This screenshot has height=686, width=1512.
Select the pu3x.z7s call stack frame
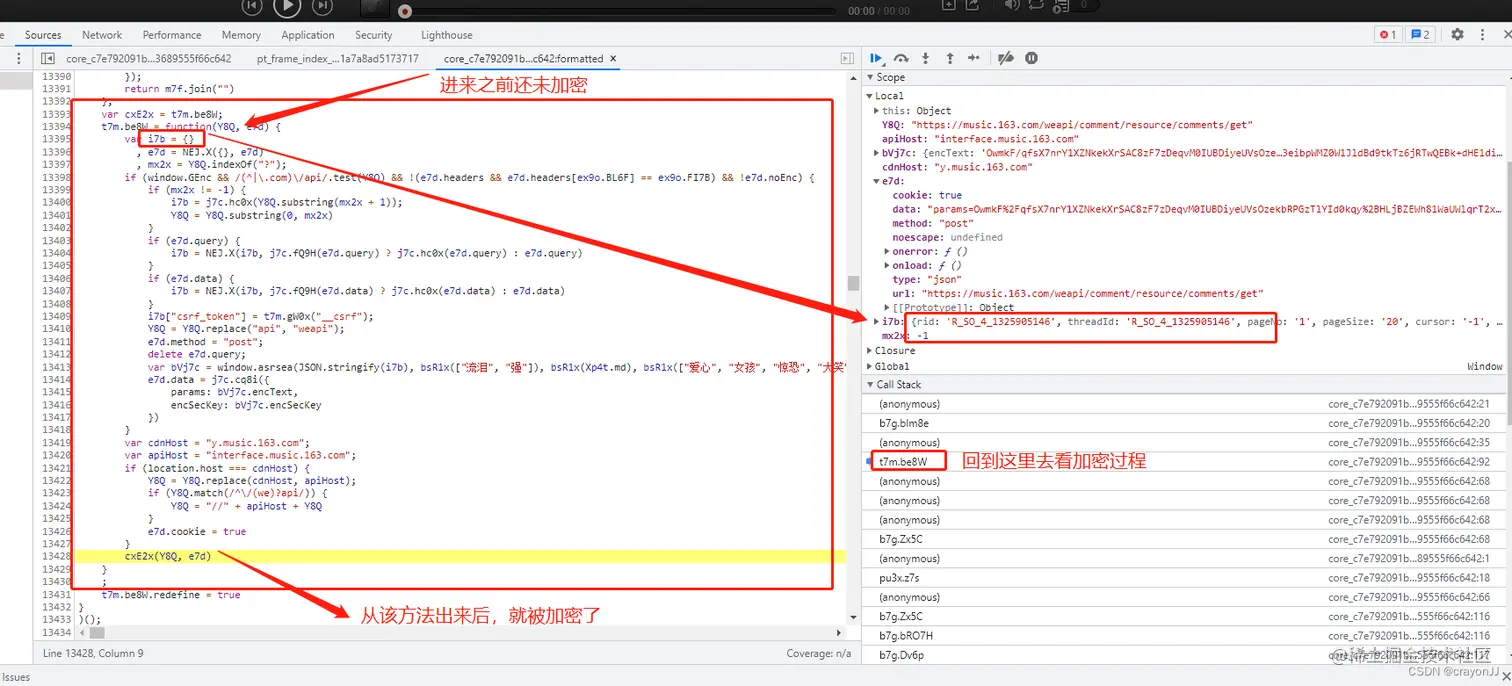[1186, 578]
